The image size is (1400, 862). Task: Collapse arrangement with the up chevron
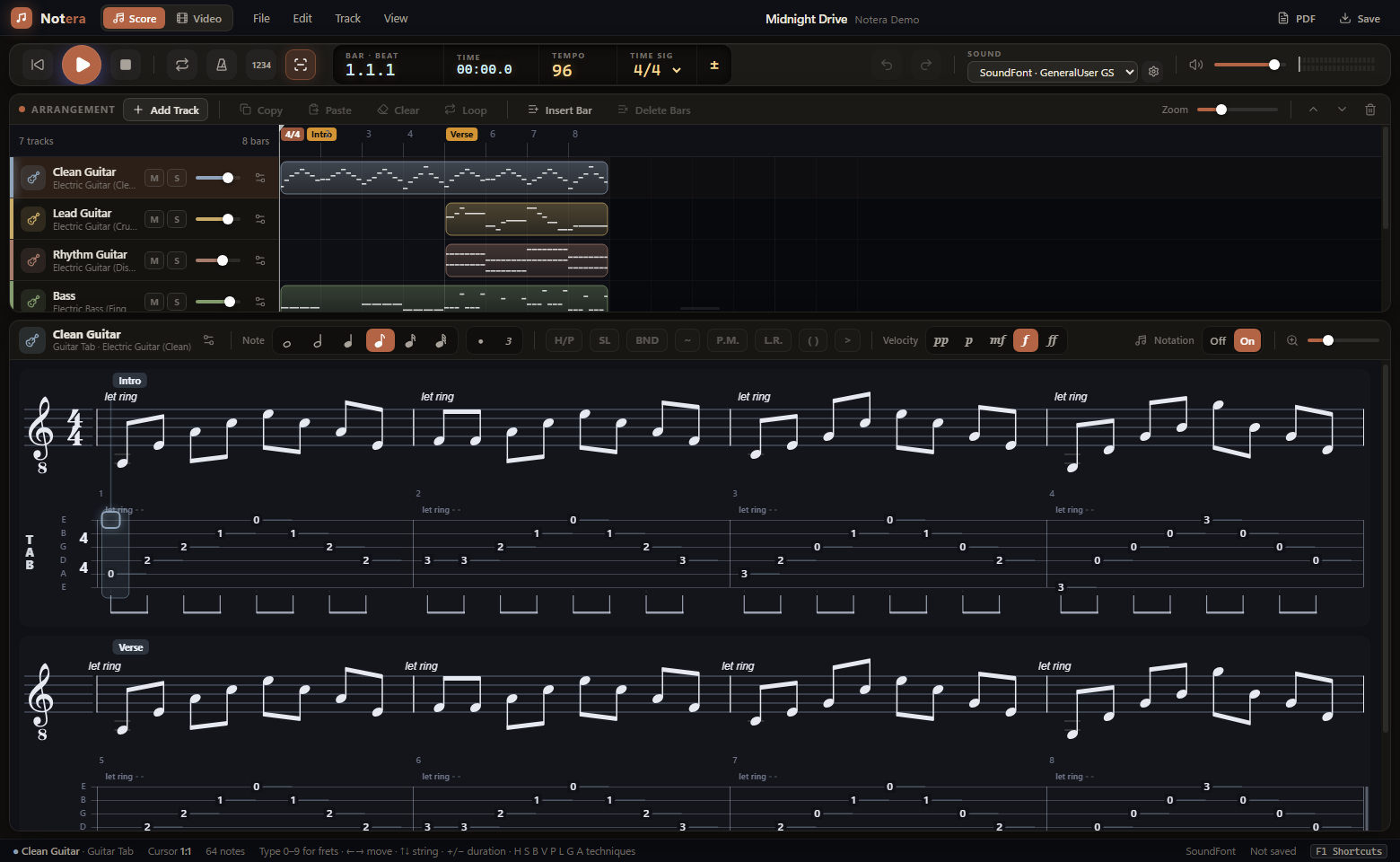[1313, 110]
